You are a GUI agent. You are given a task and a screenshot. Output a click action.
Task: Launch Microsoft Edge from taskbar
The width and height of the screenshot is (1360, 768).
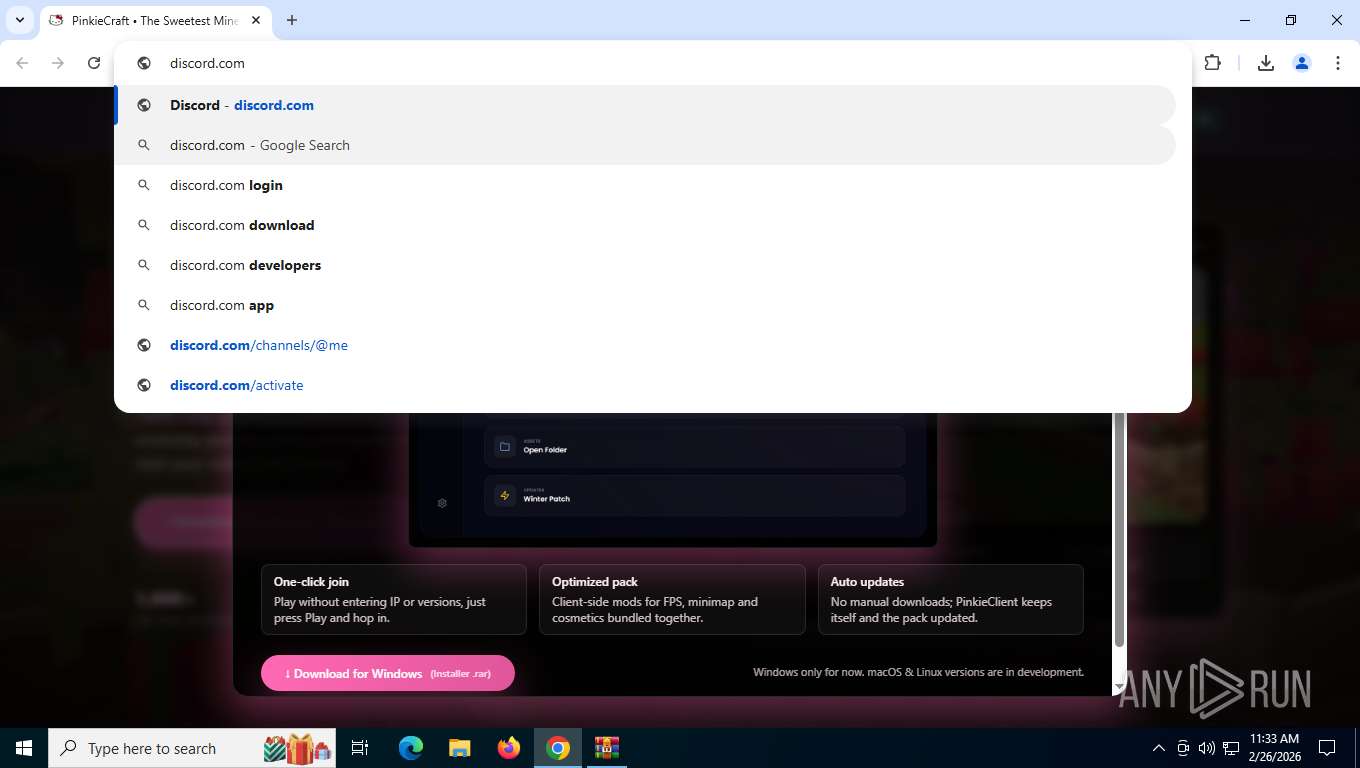(411, 748)
